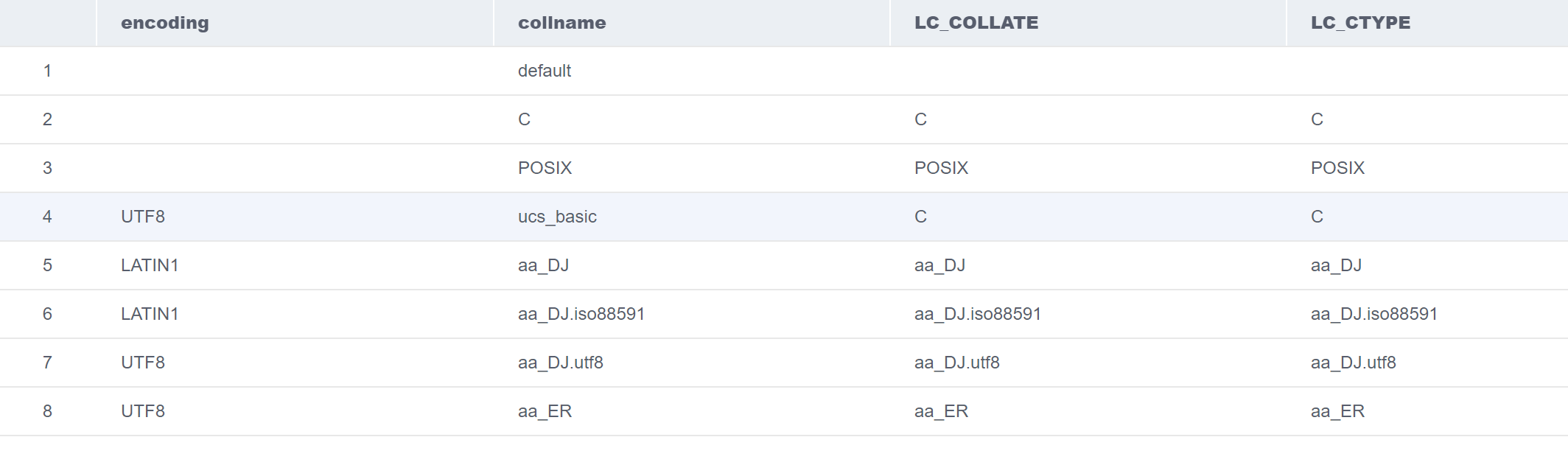The width and height of the screenshot is (1568, 451).
Task: Select the LATIN1 encoding cell in row 5
Action: (150, 265)
